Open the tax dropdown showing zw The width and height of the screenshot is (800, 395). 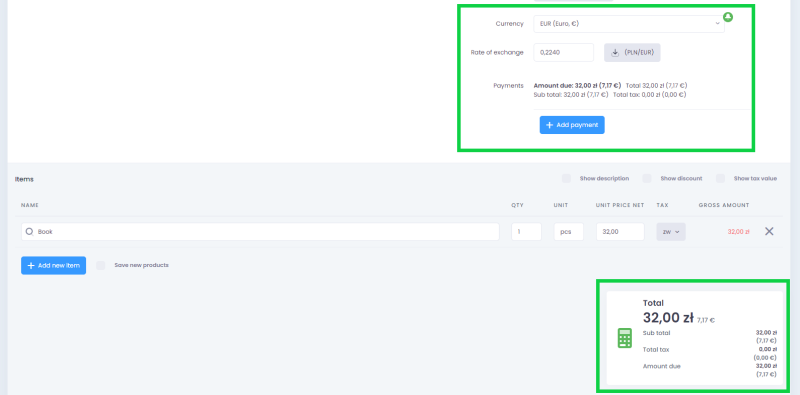click(671, 232)
